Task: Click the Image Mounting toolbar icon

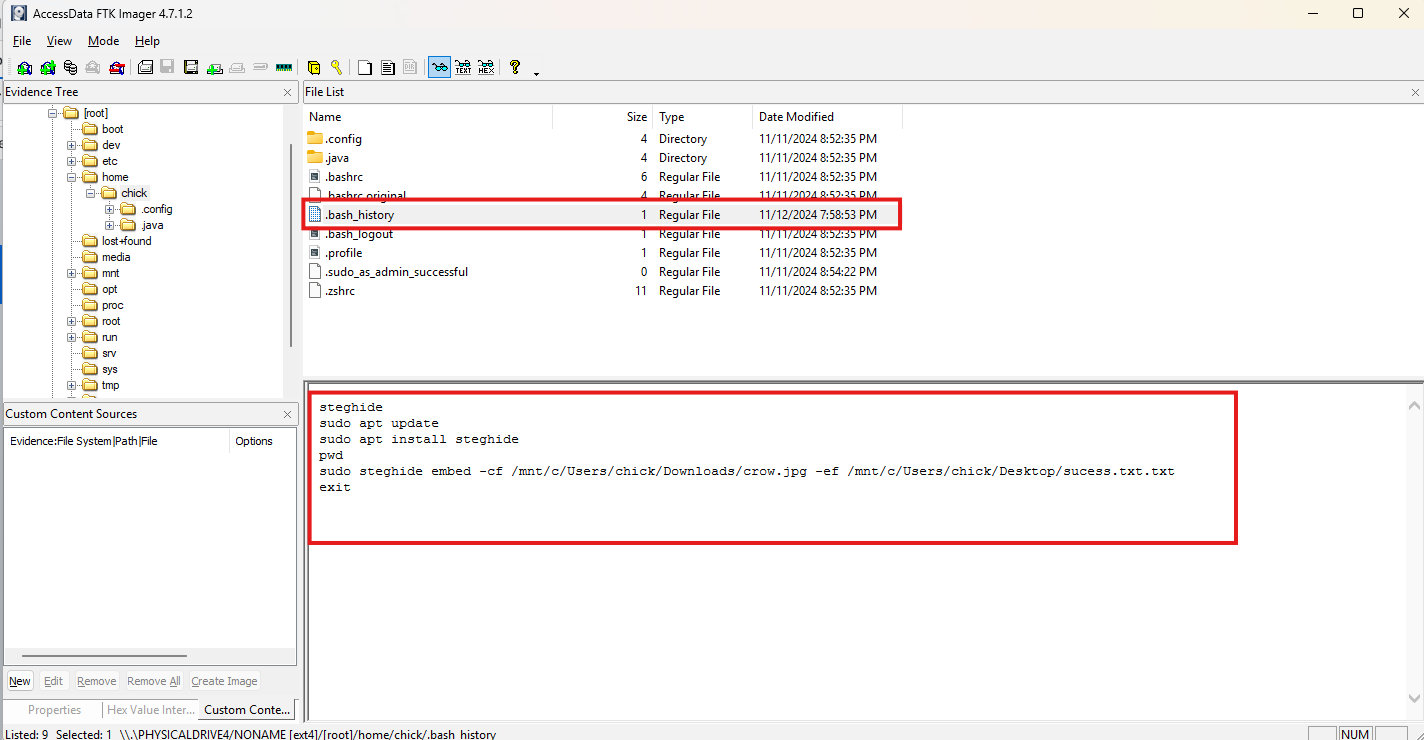Action: click(70, 68)
